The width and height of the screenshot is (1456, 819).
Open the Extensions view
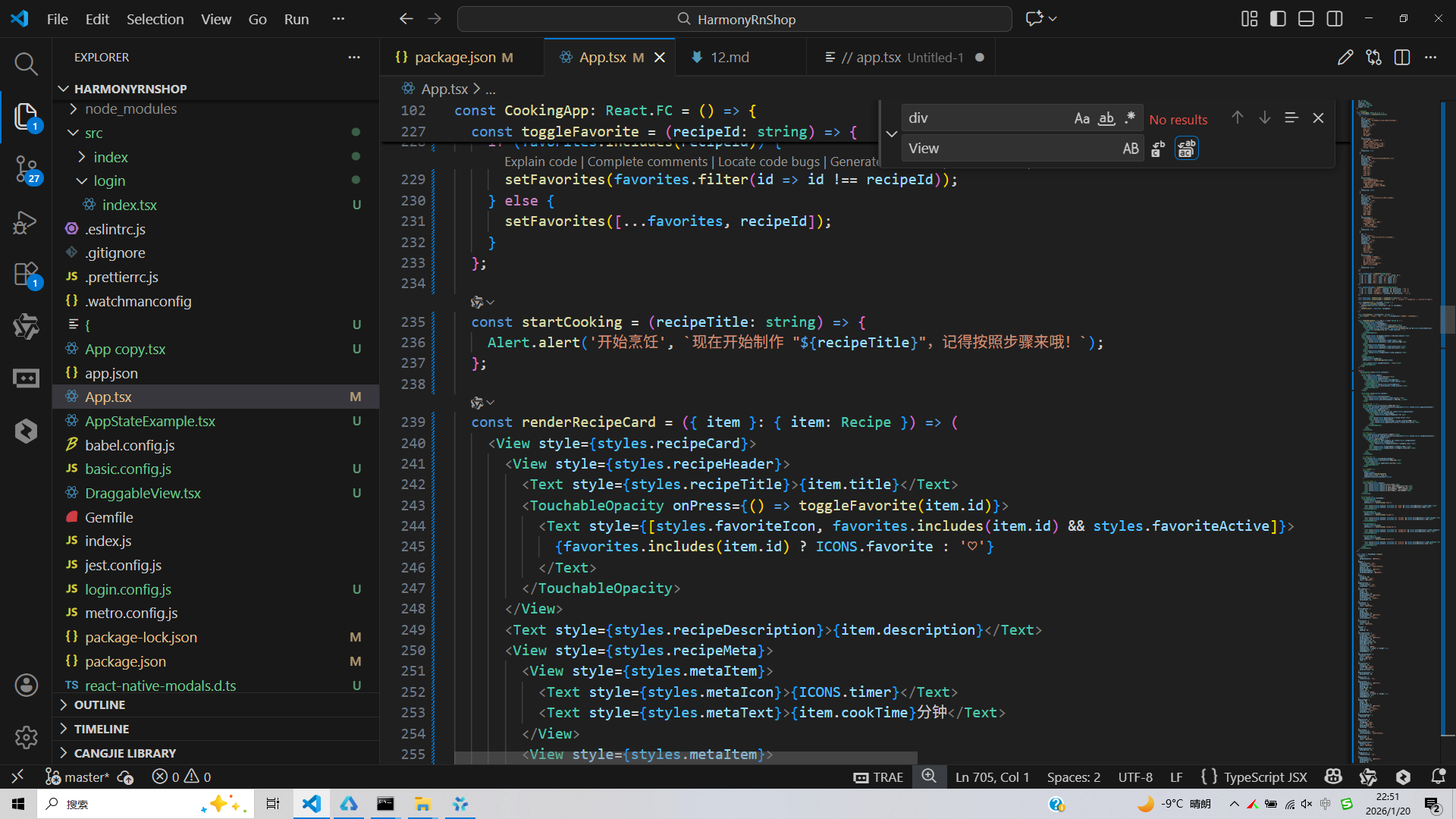[26, 274]
